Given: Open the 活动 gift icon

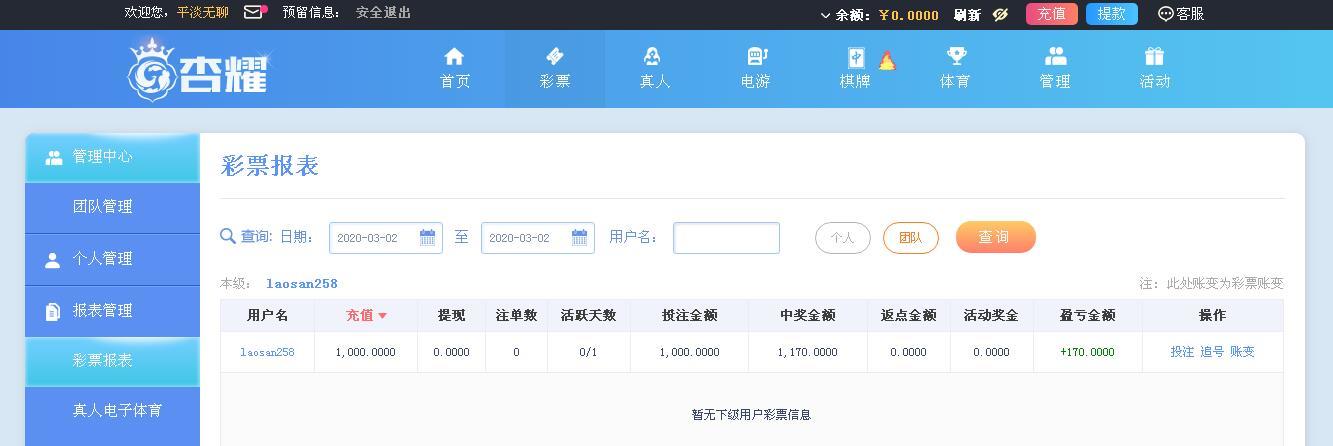Looking at the screenshot, I should tap(1155, 57).
